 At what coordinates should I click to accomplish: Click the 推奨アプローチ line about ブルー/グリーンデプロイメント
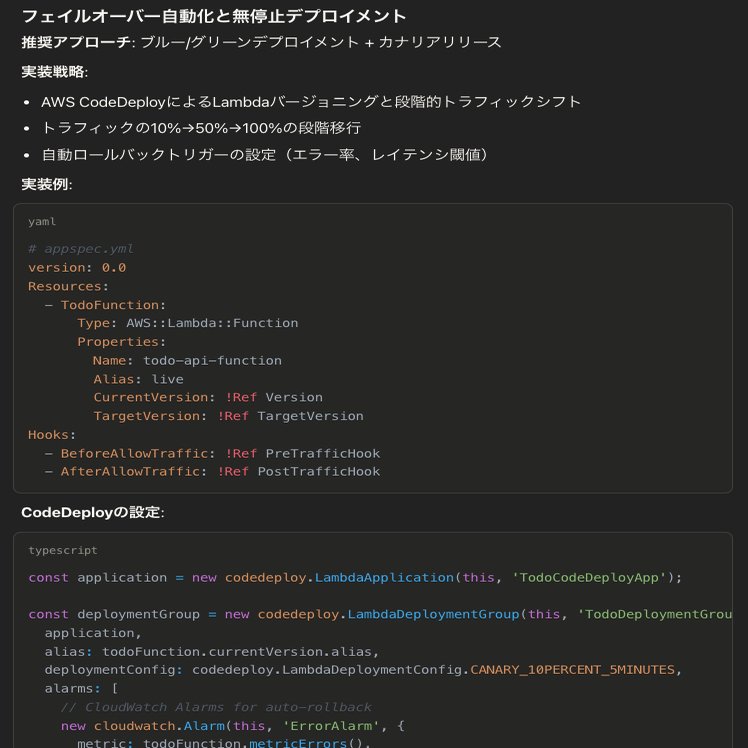click(x=261, y=42)
